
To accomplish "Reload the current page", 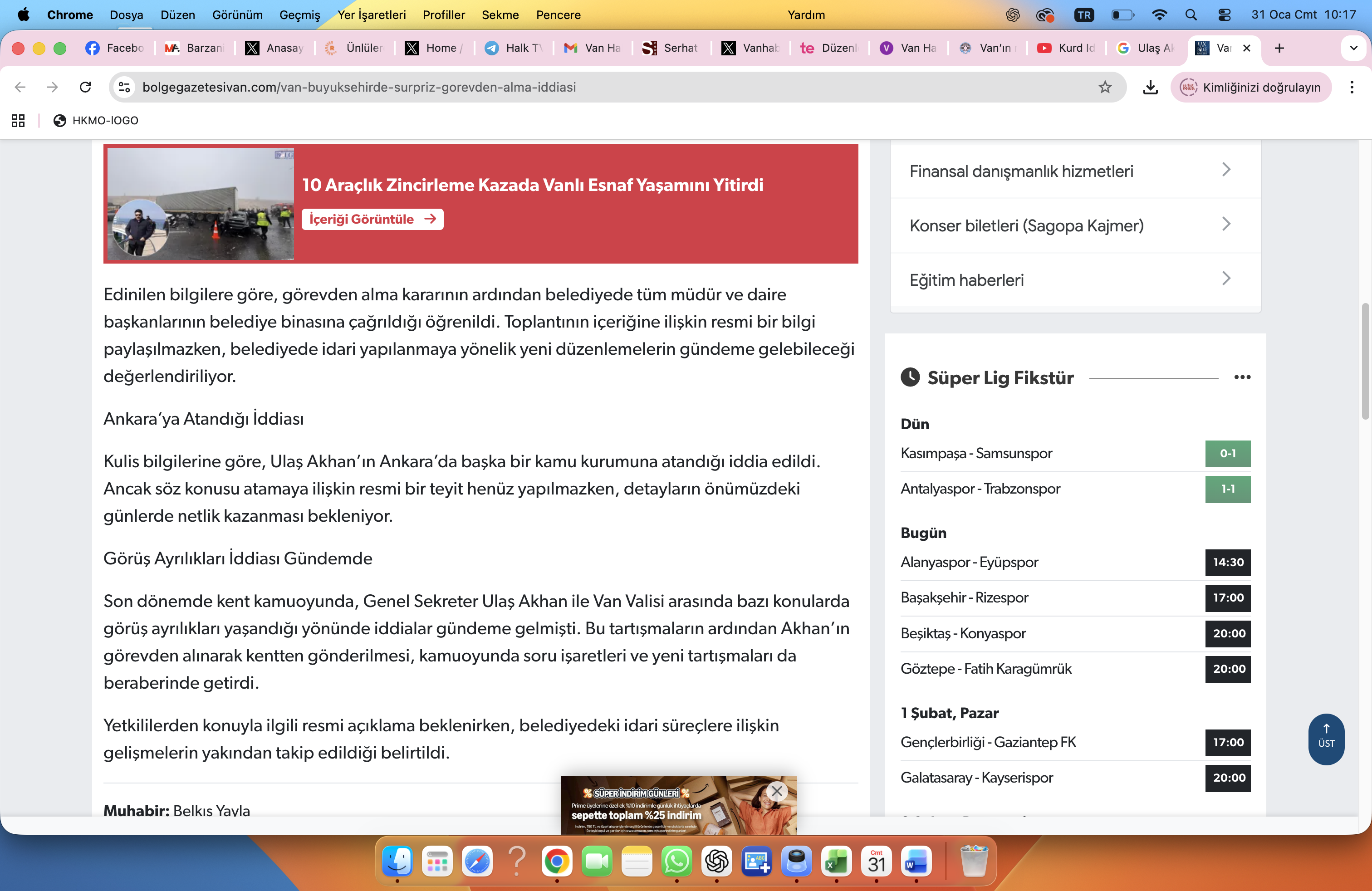I will tap(85, 87).
